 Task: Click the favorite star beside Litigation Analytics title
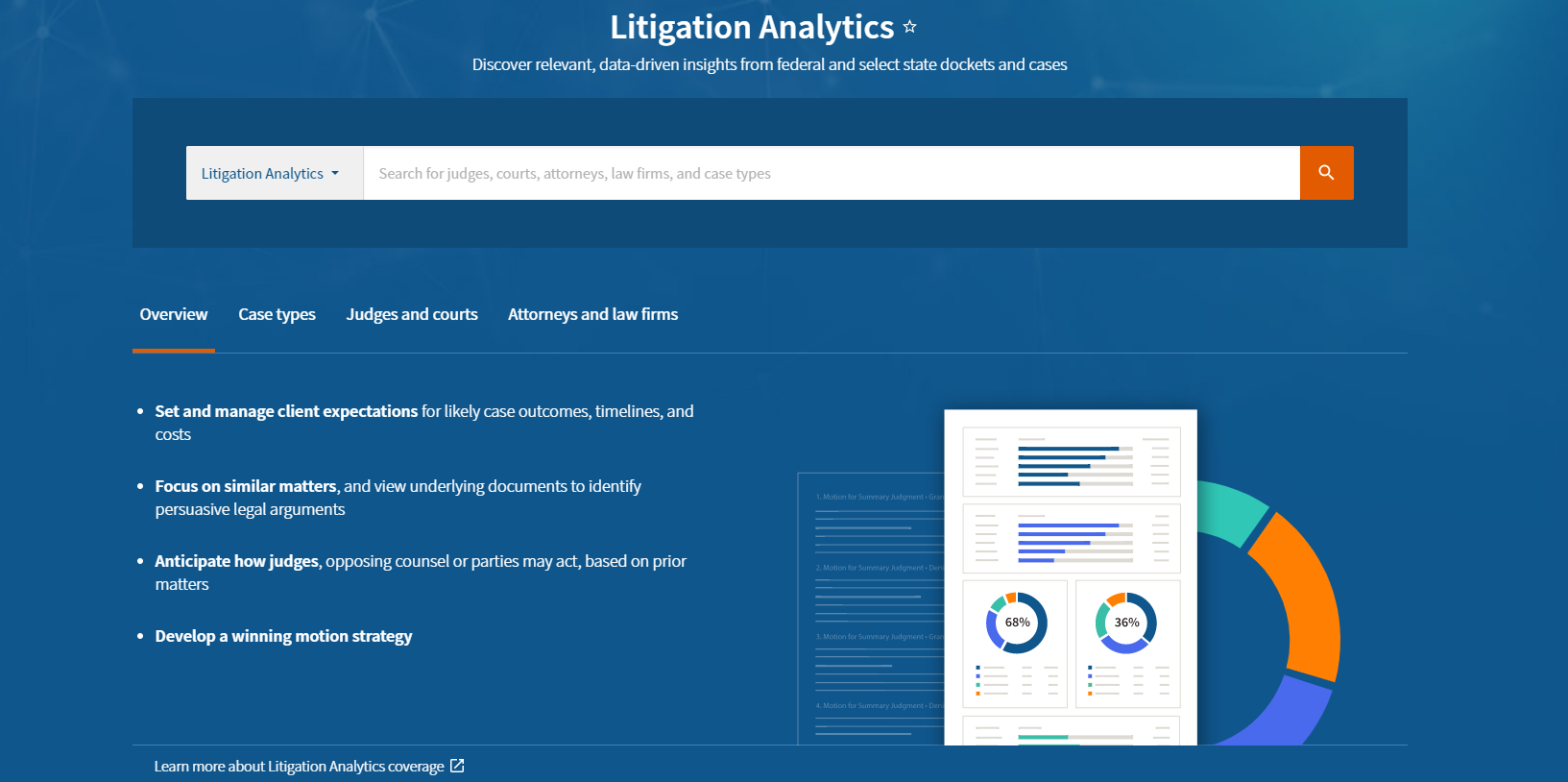(909, 27)
